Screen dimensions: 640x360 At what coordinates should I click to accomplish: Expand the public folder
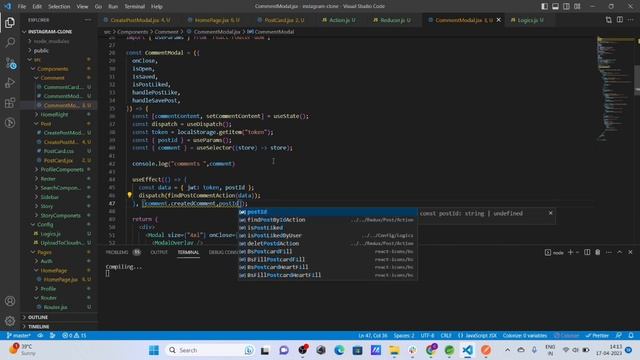point(41,51)
